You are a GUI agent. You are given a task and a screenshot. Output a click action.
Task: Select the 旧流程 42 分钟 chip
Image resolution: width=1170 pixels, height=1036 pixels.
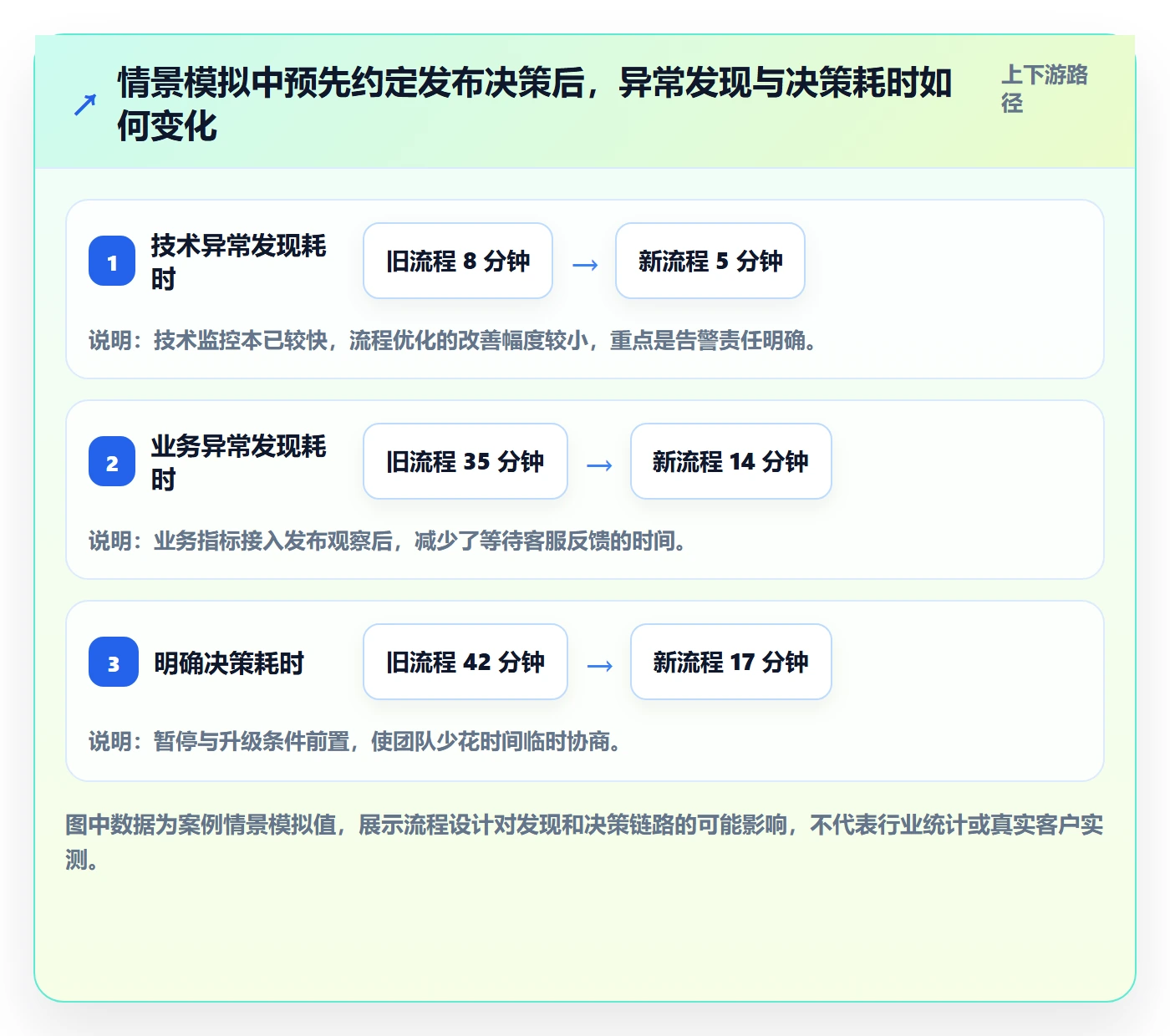coord(465,662)
